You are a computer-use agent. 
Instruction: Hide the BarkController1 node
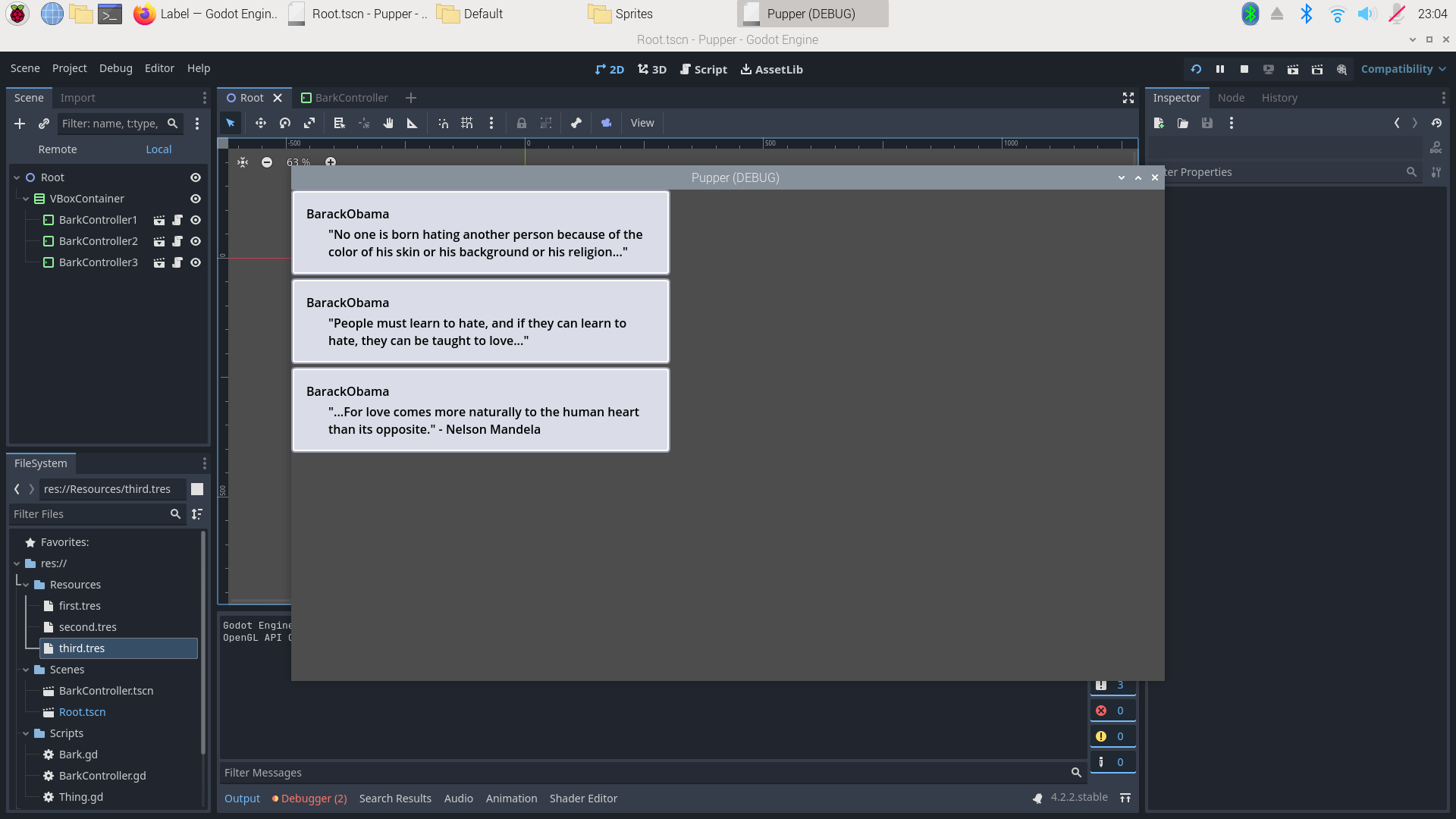pos(196,220)
